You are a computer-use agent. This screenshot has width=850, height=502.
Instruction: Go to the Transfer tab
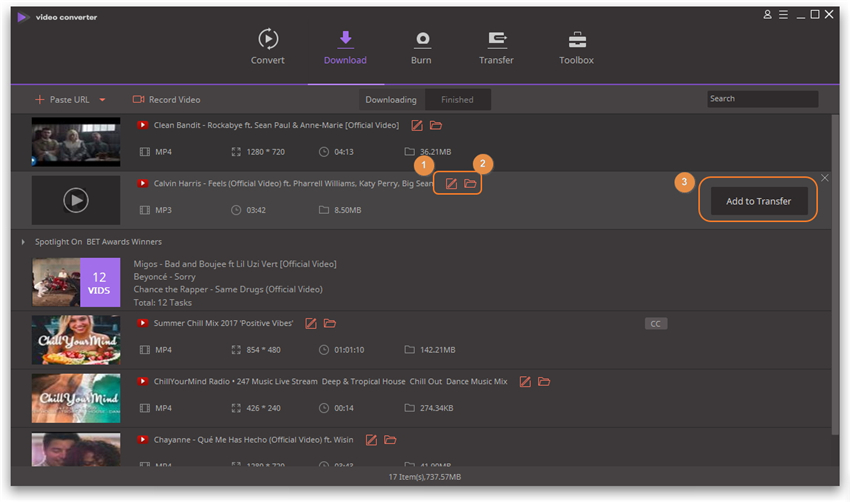coord(496,47)
